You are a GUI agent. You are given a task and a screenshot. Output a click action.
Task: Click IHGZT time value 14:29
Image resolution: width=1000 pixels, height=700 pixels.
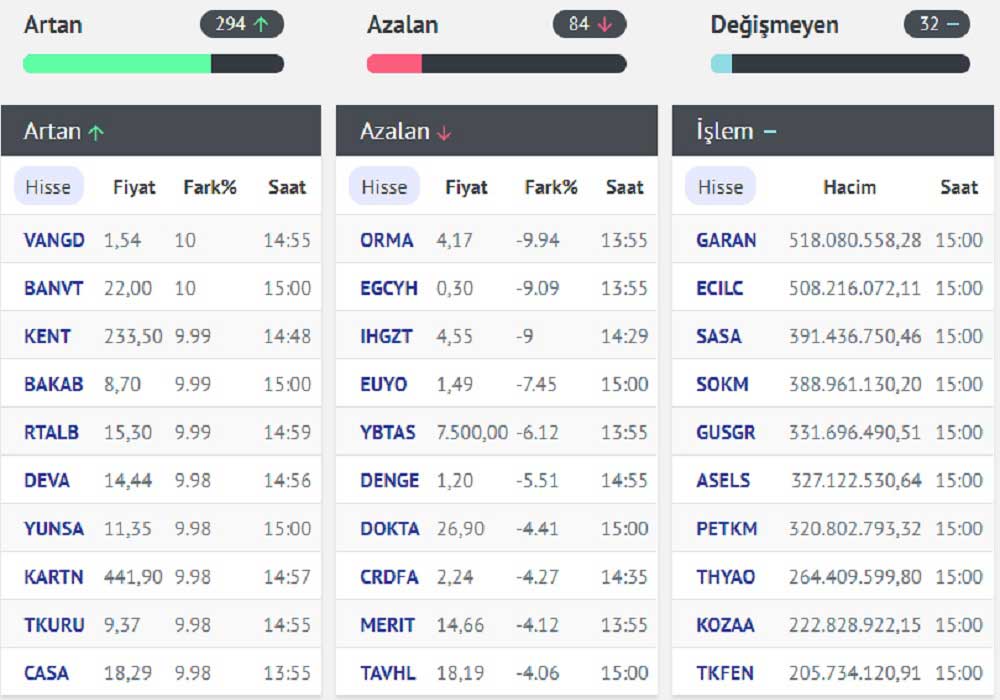624,337
